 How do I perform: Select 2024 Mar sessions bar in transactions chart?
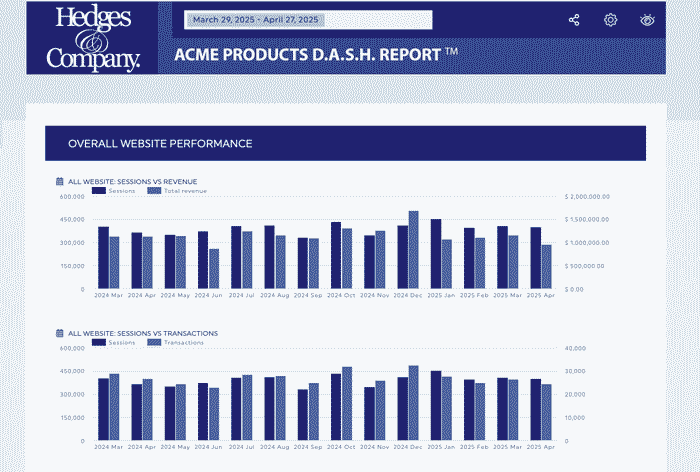pyautogui.click(x=103, y=410)
